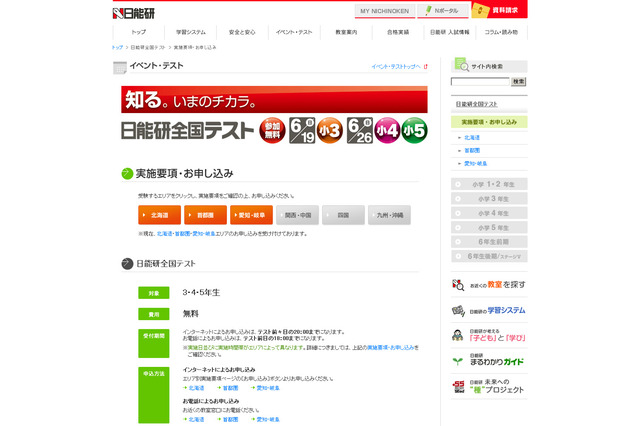
Task: Click the Nポータル button
Action: (x=443, y=11)
